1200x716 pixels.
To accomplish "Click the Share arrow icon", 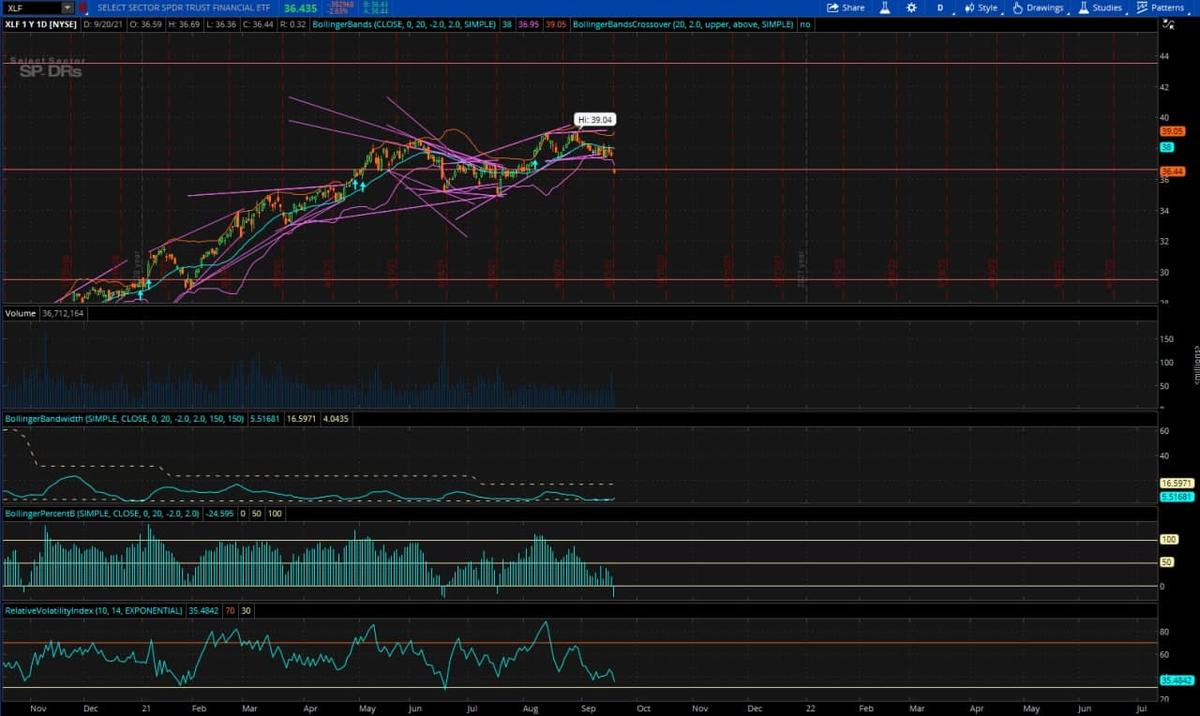I will [x=831, y=7].
